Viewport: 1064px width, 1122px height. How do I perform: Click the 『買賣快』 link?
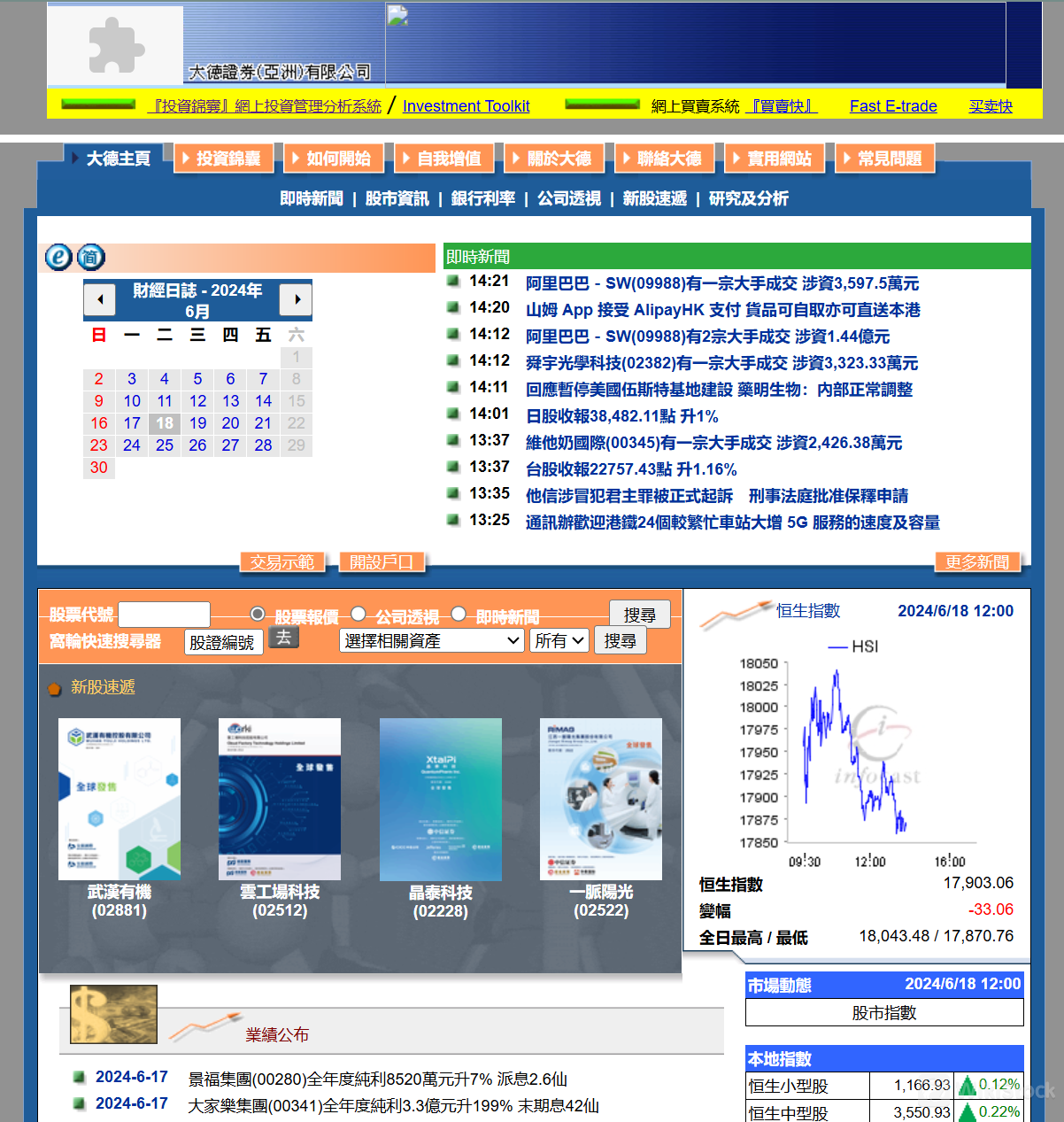pyautogui.click(x=781, y=106)
